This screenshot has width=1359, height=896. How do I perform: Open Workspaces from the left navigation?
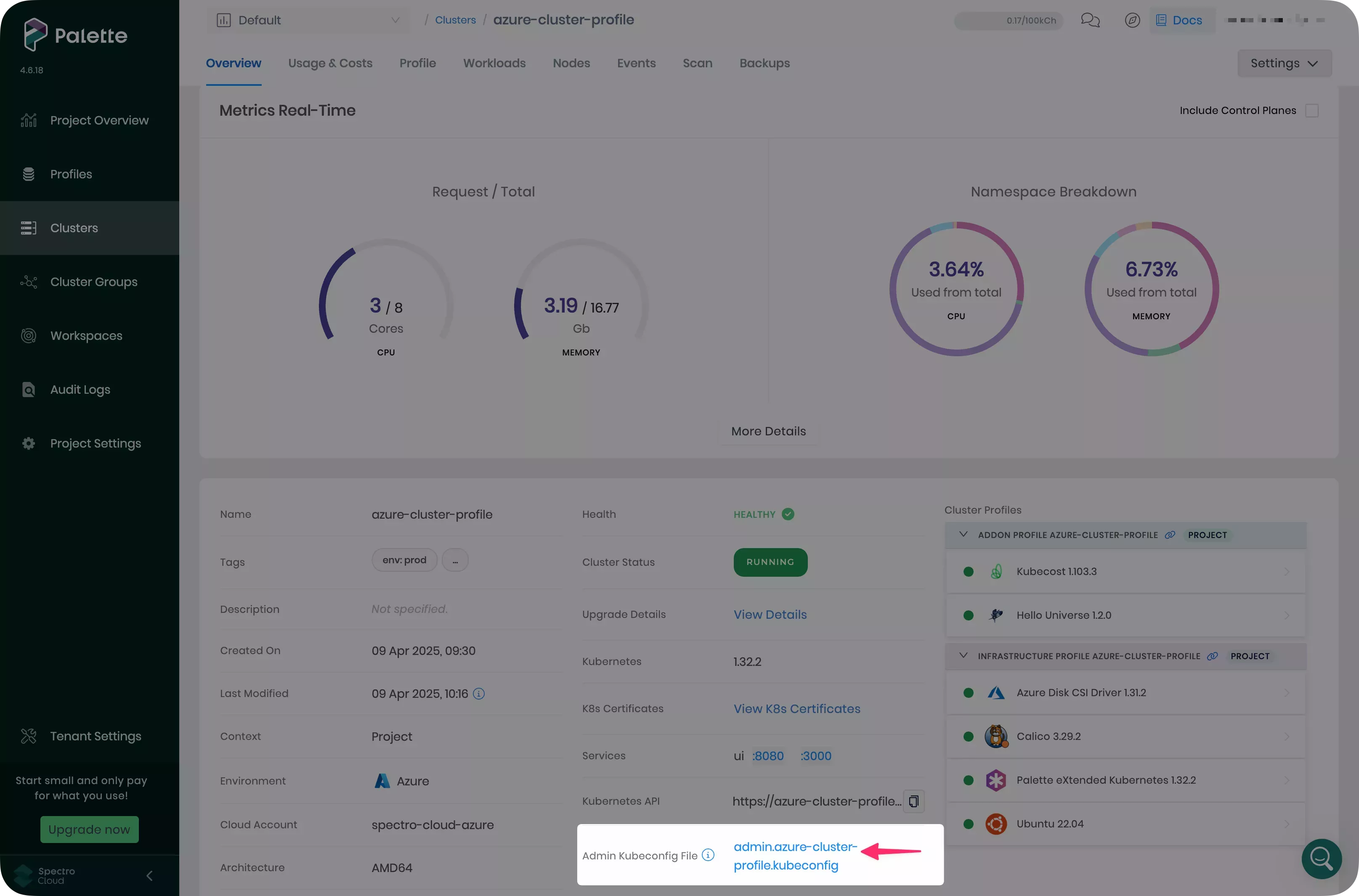(86, 335)
